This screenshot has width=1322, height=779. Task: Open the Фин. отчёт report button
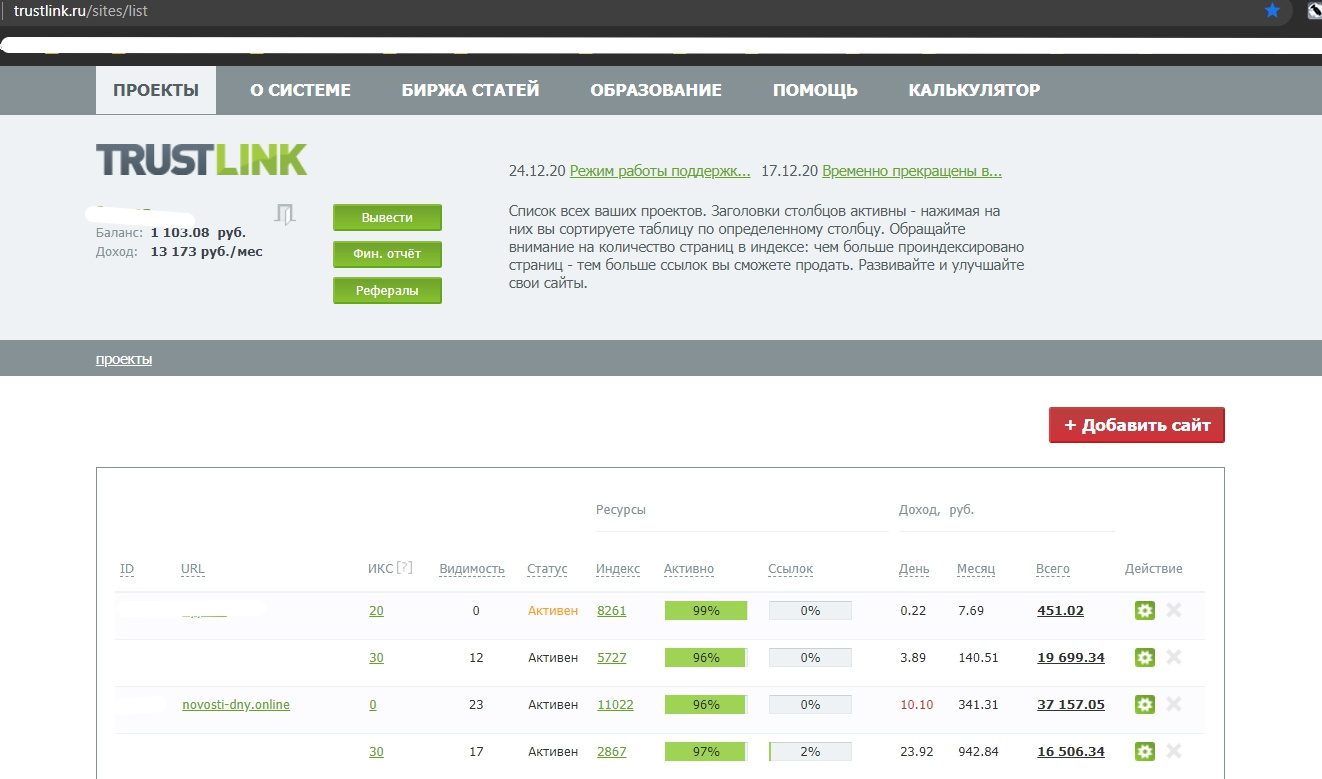click(387, 254)
